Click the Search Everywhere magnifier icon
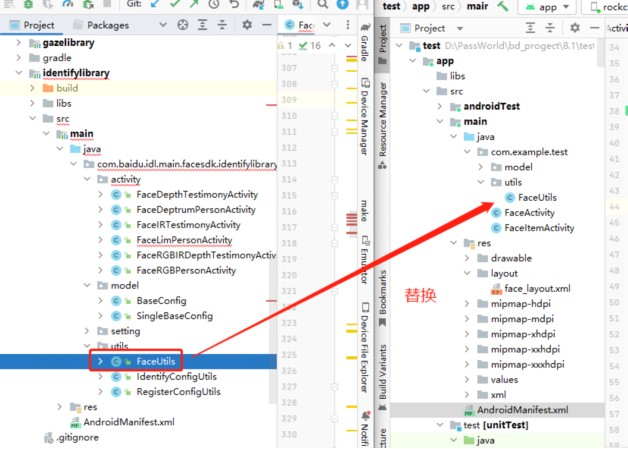628x449 pixels. (322, 4)
